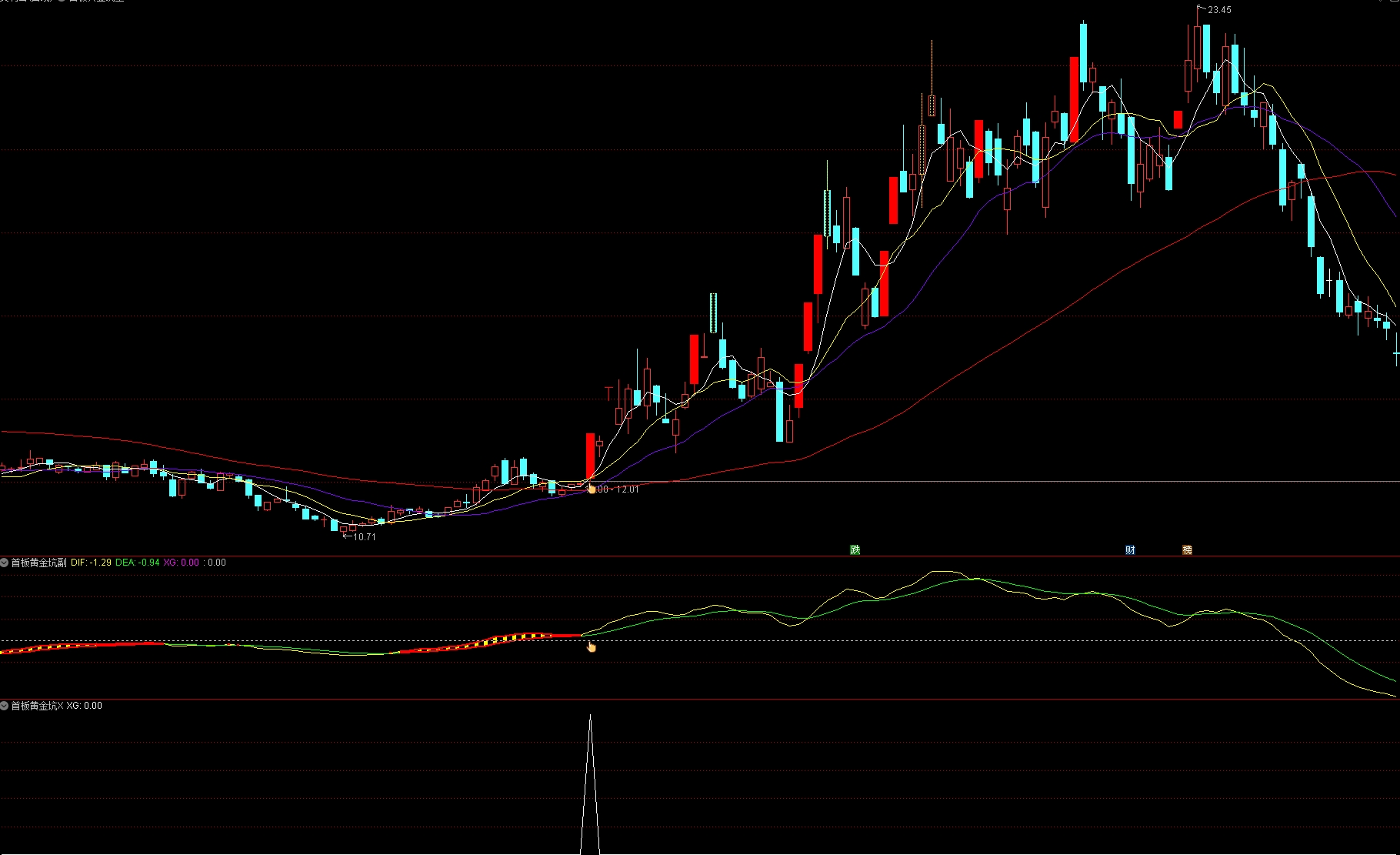
Task: Click the 首板黄金坑副 indicator name label
Action: pos(38,563)
